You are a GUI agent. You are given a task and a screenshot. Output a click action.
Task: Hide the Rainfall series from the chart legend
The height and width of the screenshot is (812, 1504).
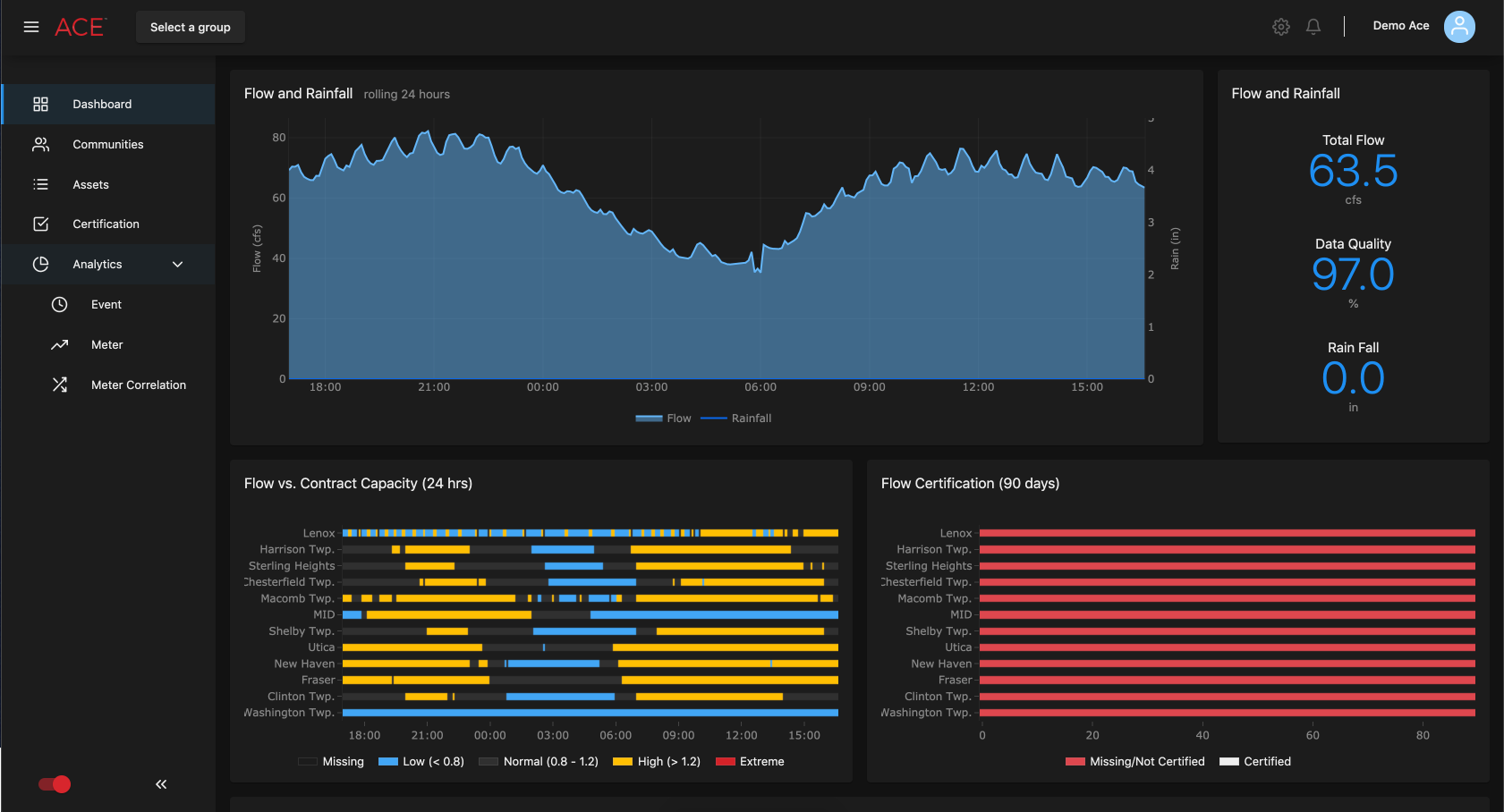(735, 418)
